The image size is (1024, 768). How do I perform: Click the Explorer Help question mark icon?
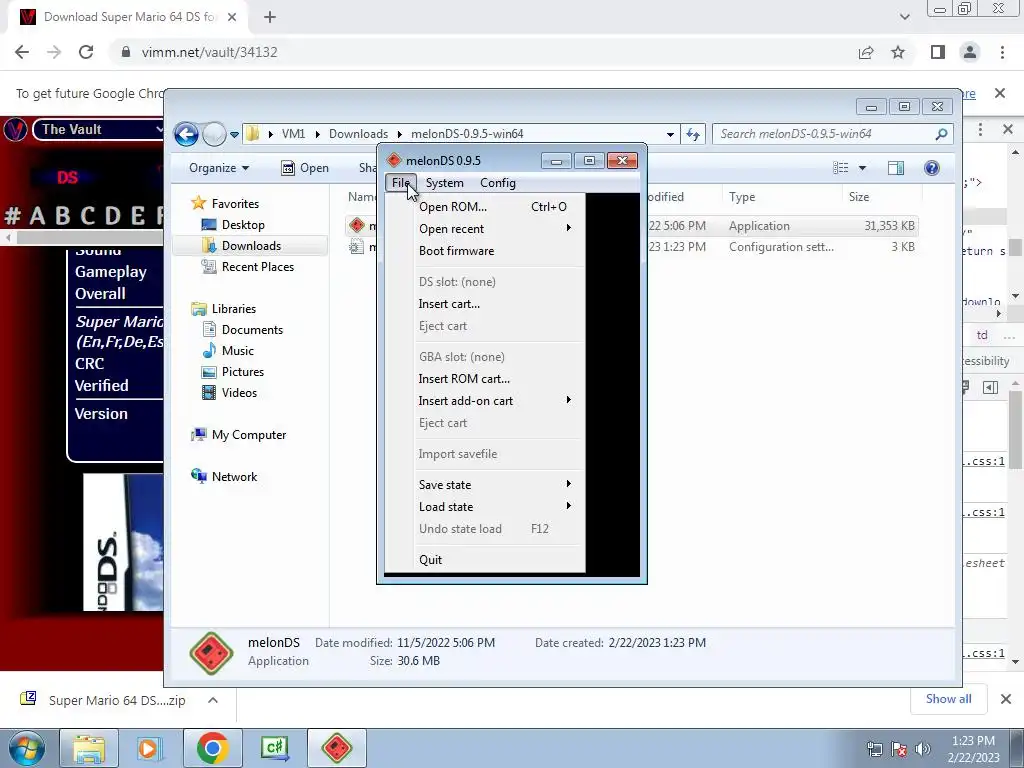[932, 168]
